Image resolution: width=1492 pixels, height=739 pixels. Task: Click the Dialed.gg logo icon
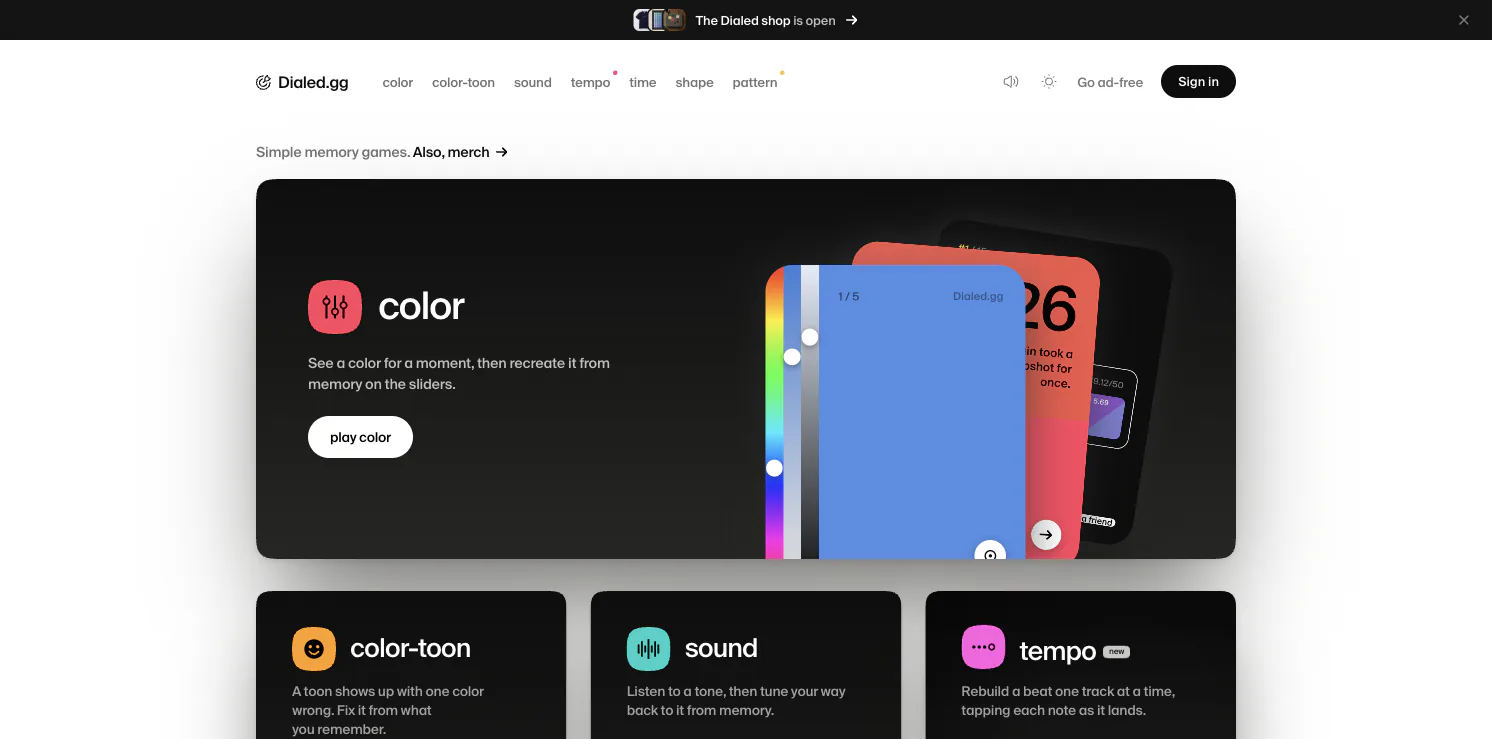click(x=263, y=82)
